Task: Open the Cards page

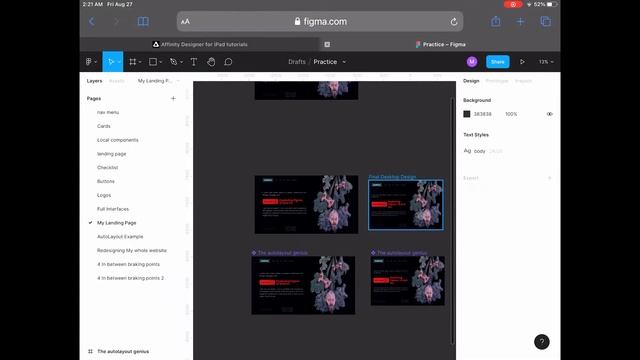Action: click(104, 126)
